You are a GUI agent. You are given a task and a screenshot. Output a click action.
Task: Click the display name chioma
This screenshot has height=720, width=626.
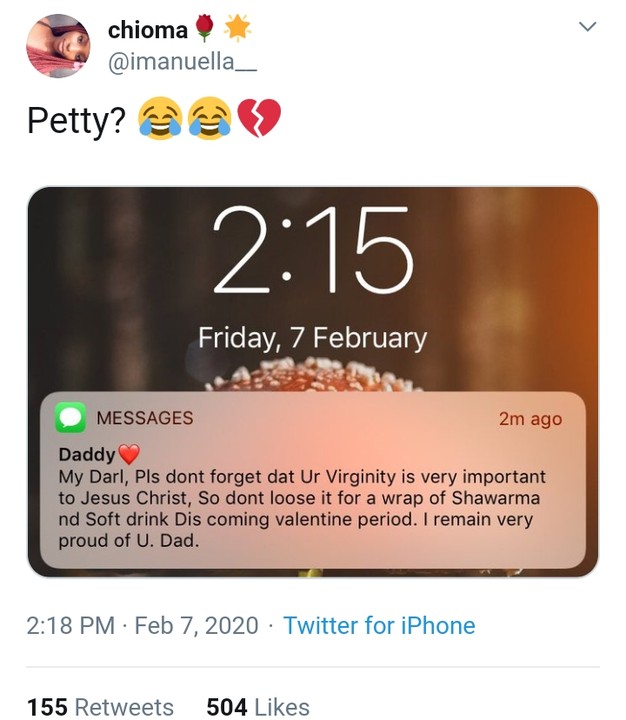coord(148,30)
